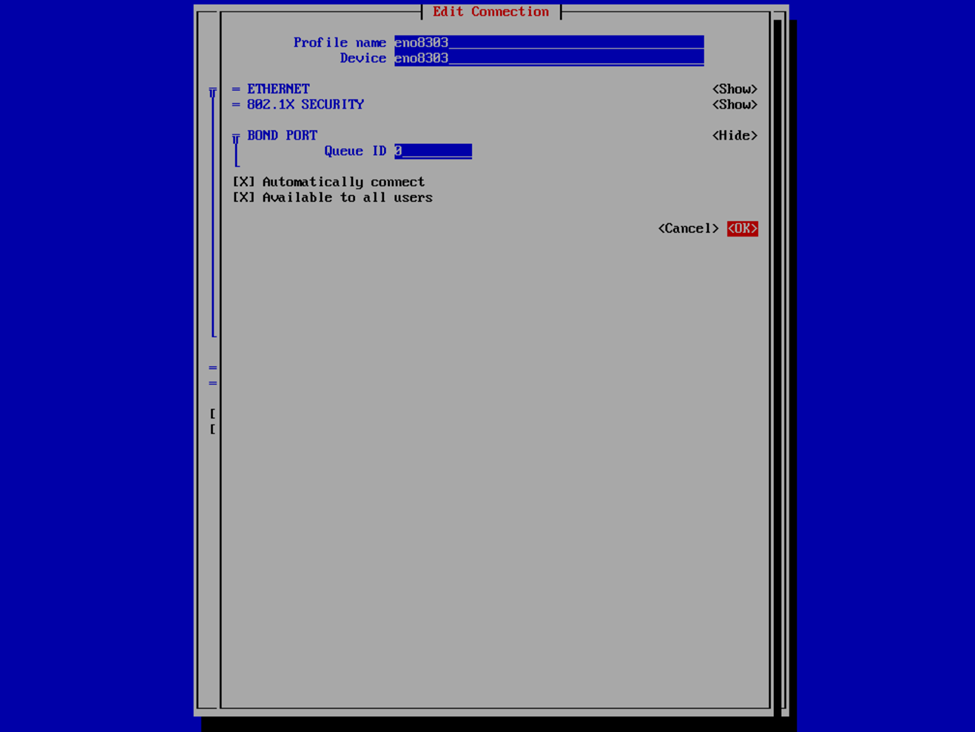Click the expanded marker beside BOND PORT
The width and height of the screenshot is (975, 732).
[x=236, y=137]
